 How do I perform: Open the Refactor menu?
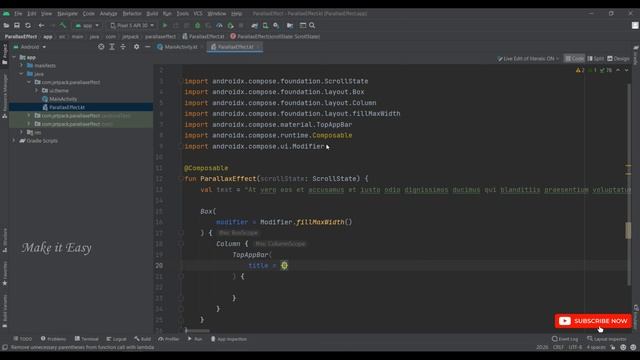(x=132, y=13)
